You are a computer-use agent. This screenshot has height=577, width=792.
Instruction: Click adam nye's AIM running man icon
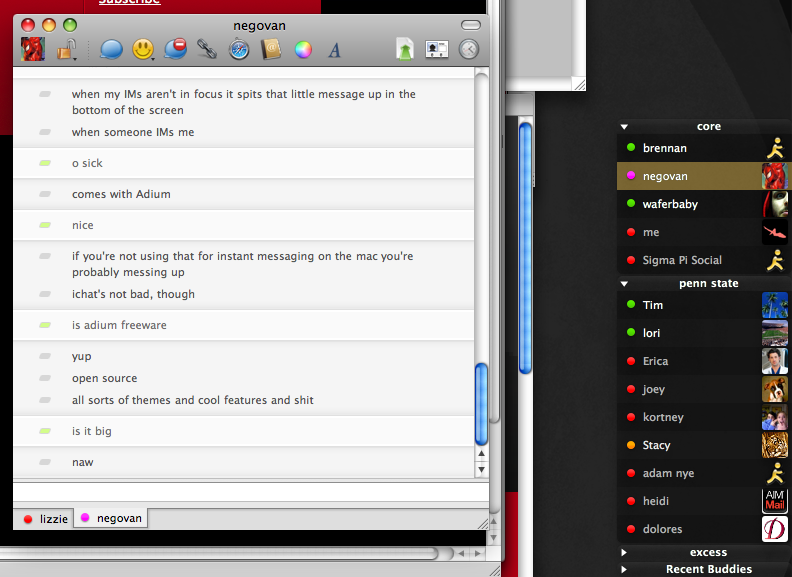click(775, 473)
